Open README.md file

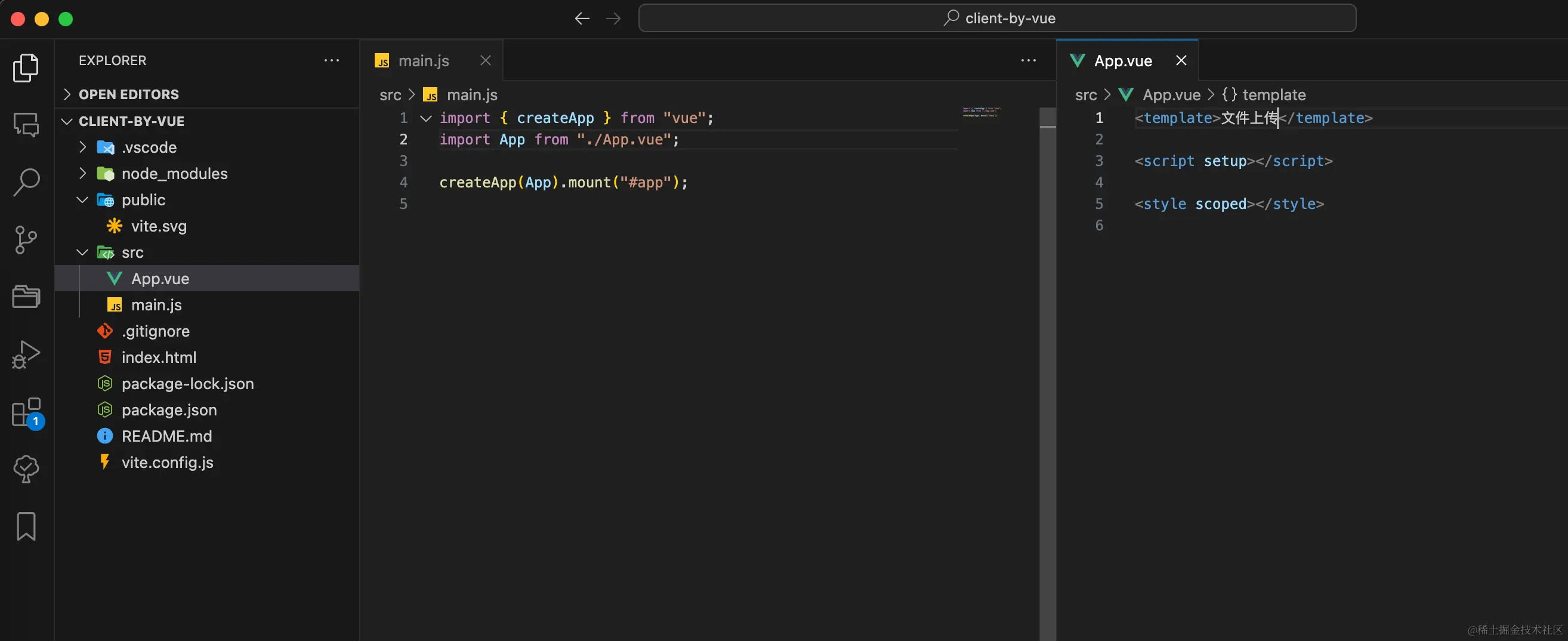[207, 435]
